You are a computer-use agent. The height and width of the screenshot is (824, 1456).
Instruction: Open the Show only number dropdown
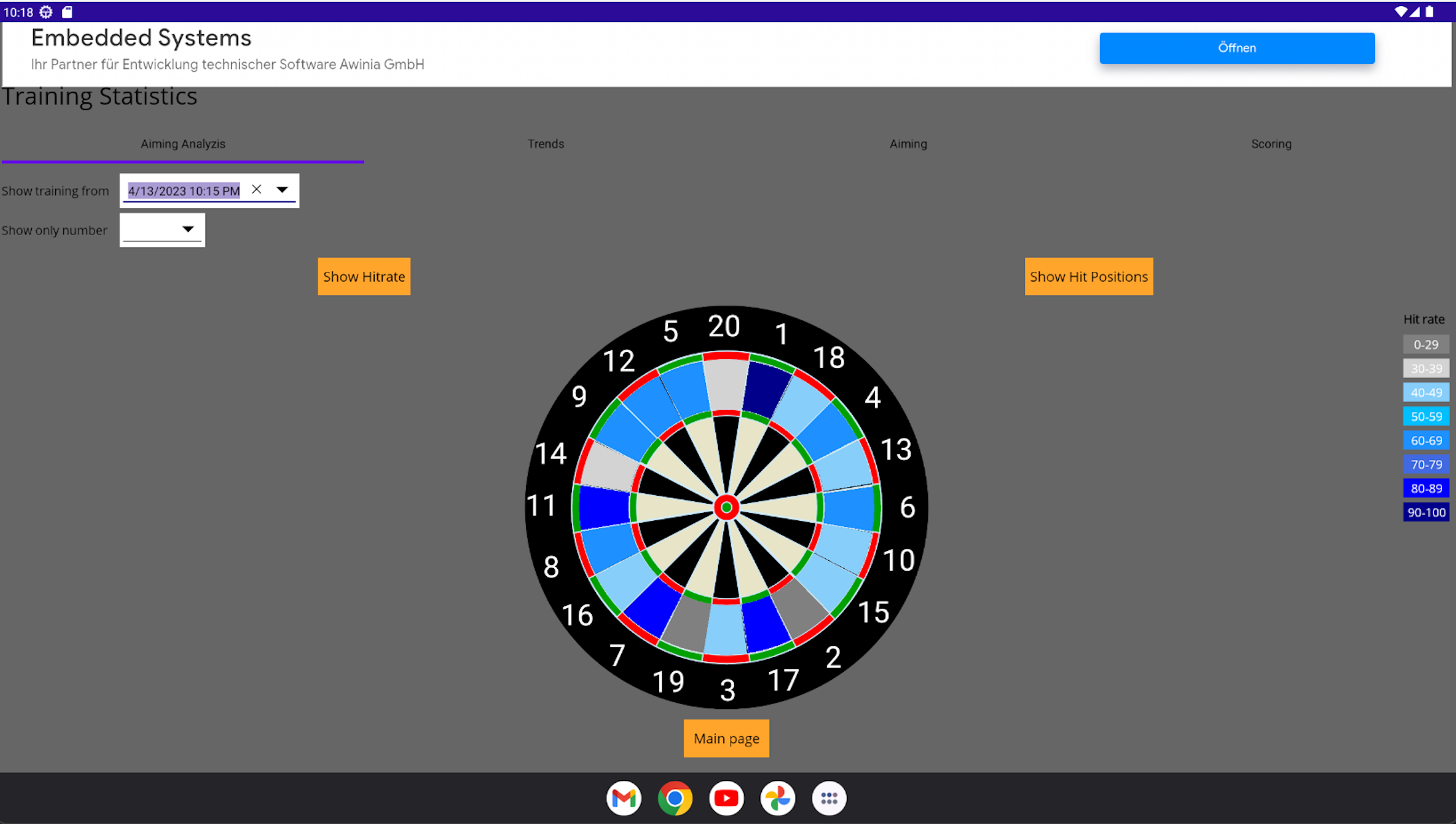pos(188,229)
